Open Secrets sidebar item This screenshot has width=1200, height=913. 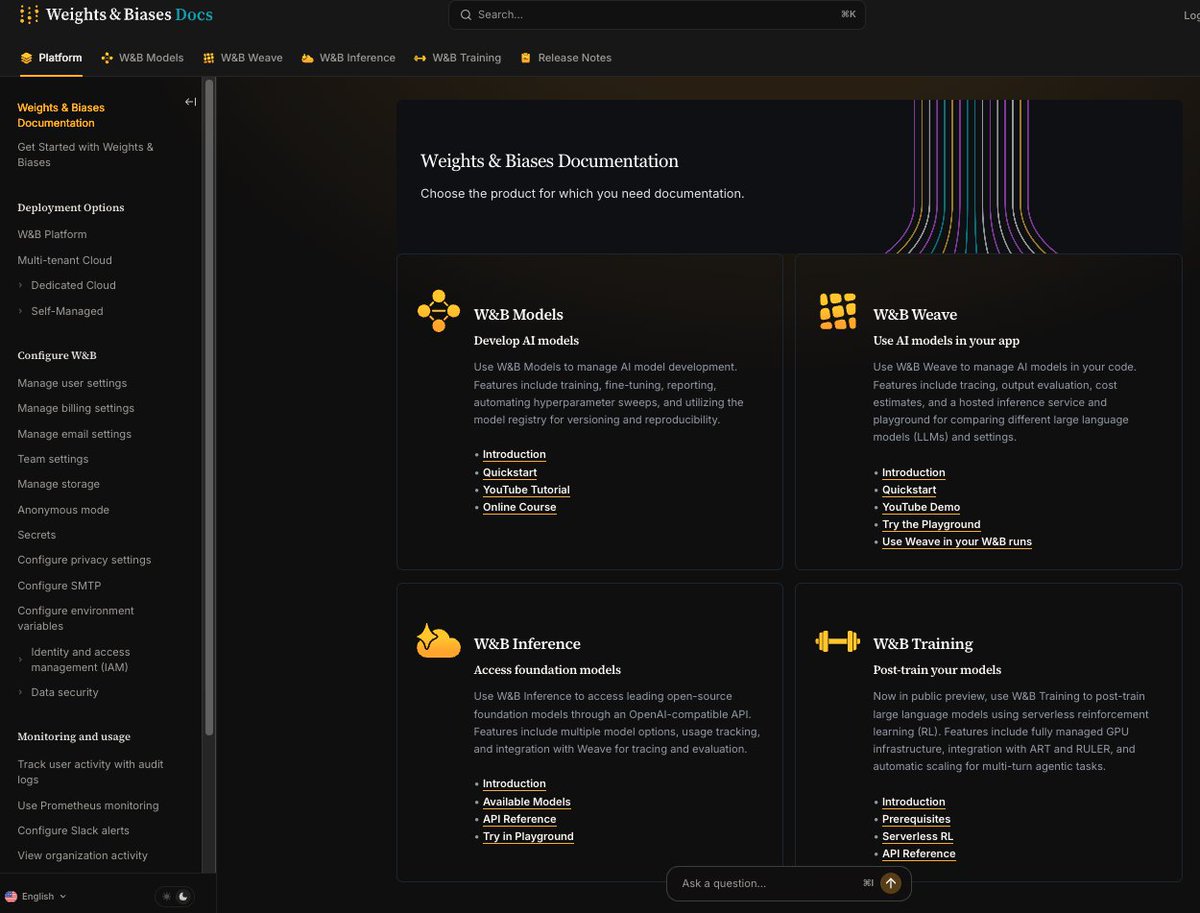point(37,535)
